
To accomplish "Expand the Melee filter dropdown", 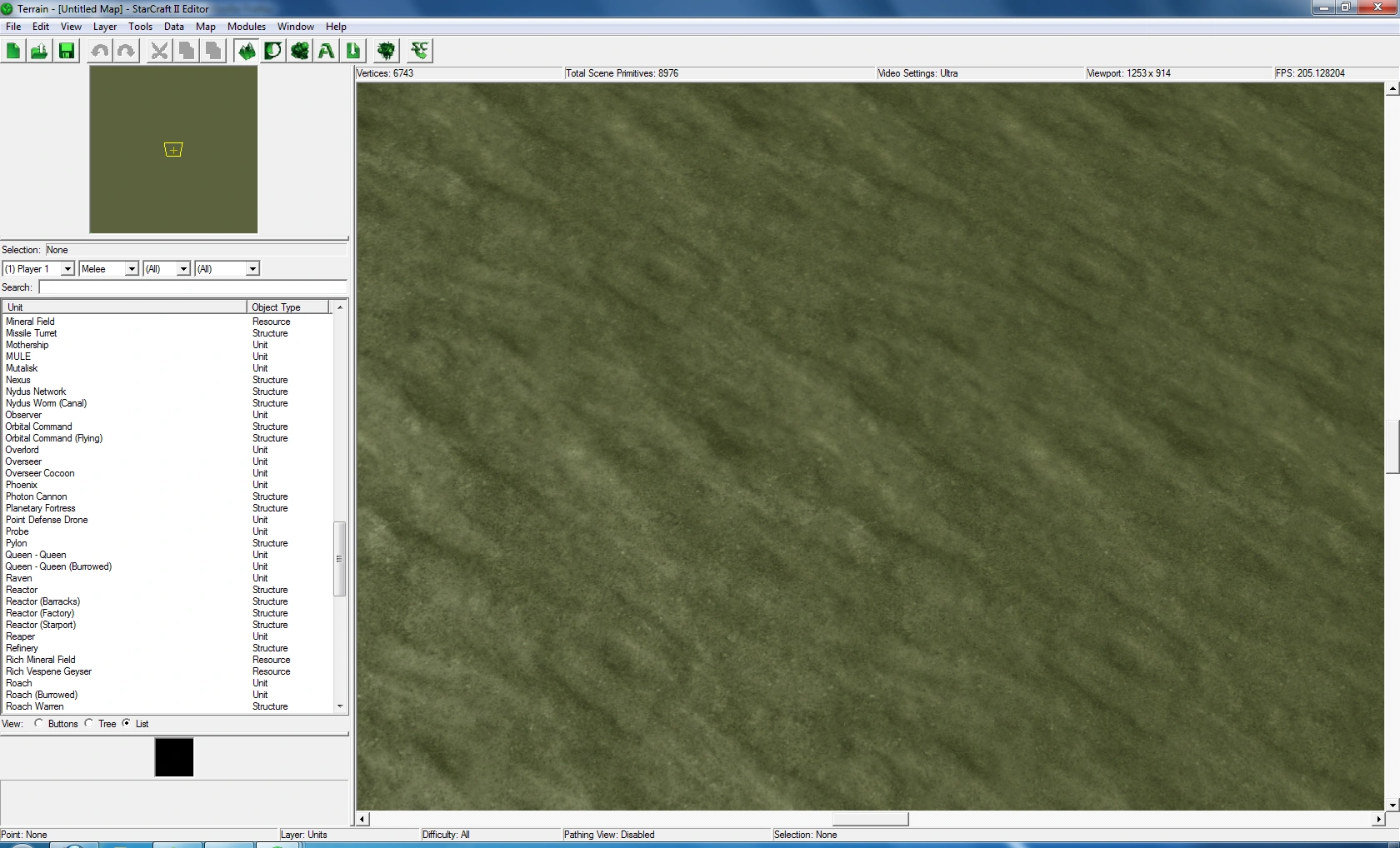I will 131,269.
